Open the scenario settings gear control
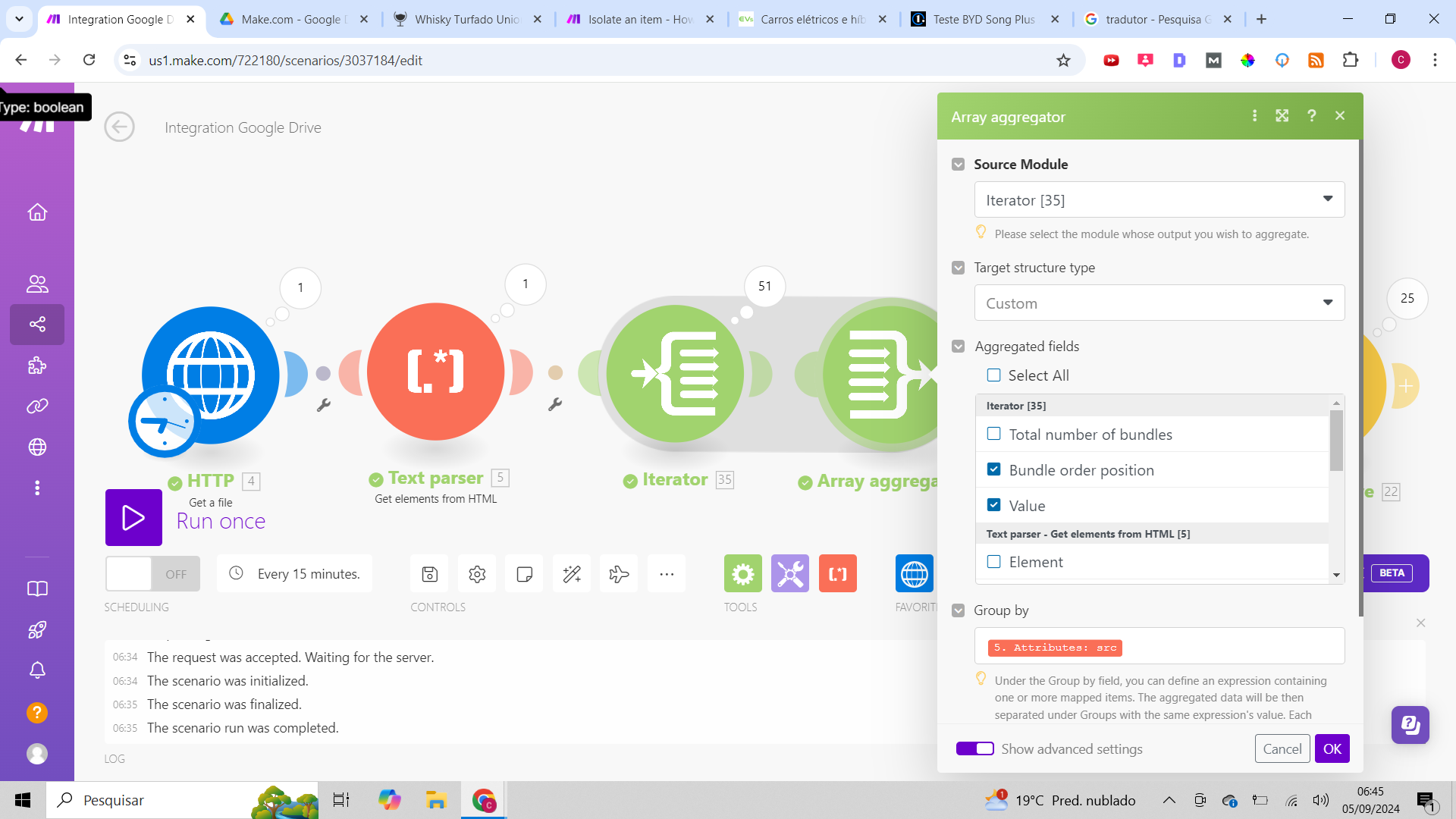Image resolution: width=1456 pixels, height=819 pixels. [x=477, y=574]
